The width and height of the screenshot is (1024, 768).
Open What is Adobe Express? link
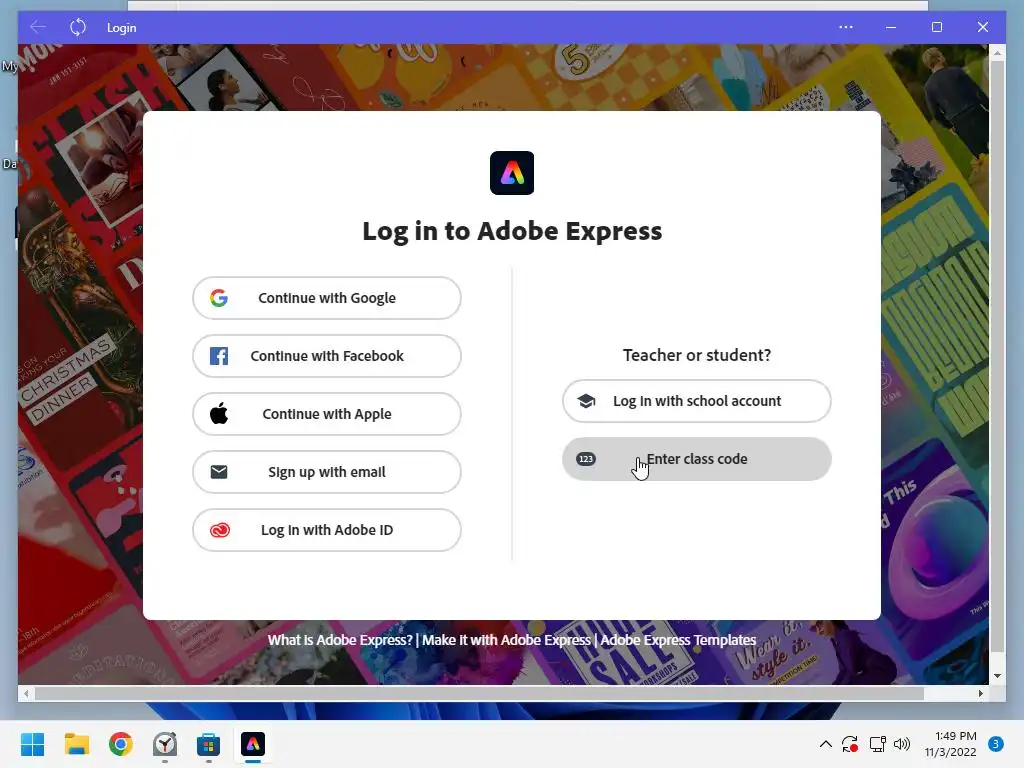(x=340, y=640)
